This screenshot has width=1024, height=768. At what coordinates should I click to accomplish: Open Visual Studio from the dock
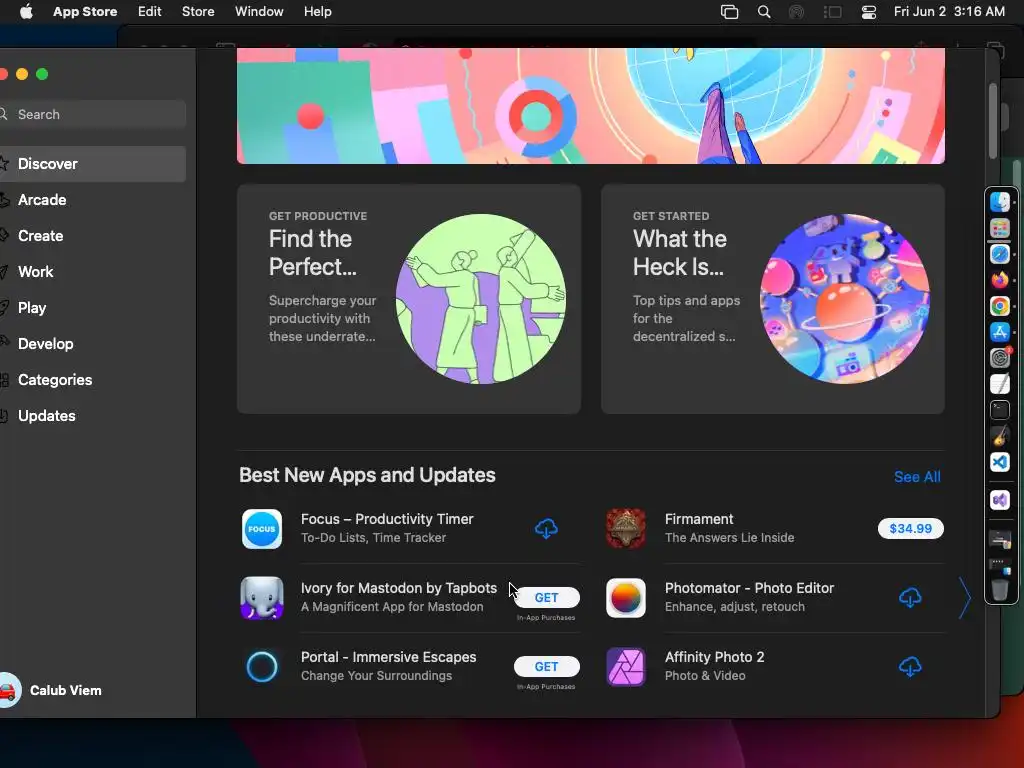coord(999,500)
